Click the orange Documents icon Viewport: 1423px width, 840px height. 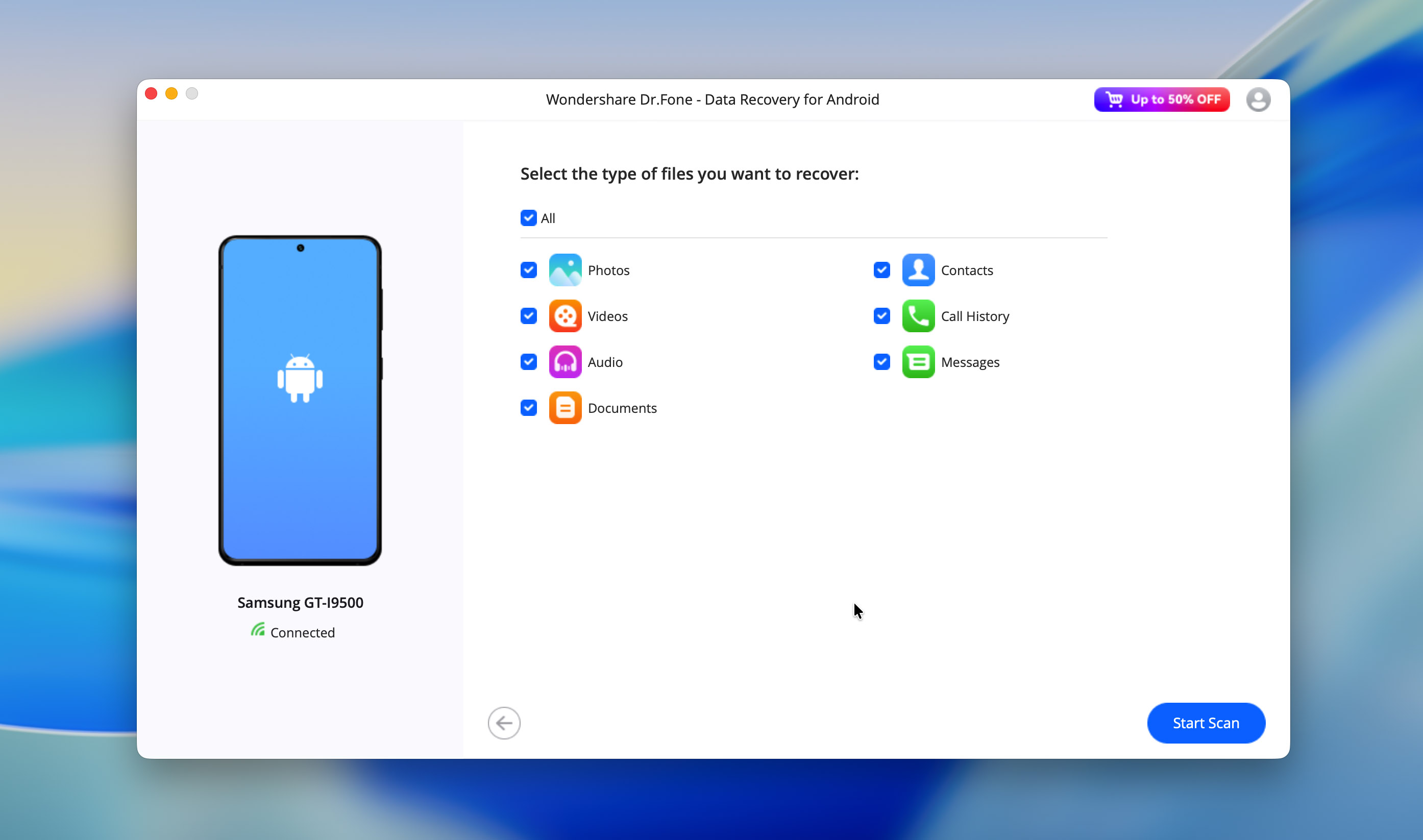(565, 408)
